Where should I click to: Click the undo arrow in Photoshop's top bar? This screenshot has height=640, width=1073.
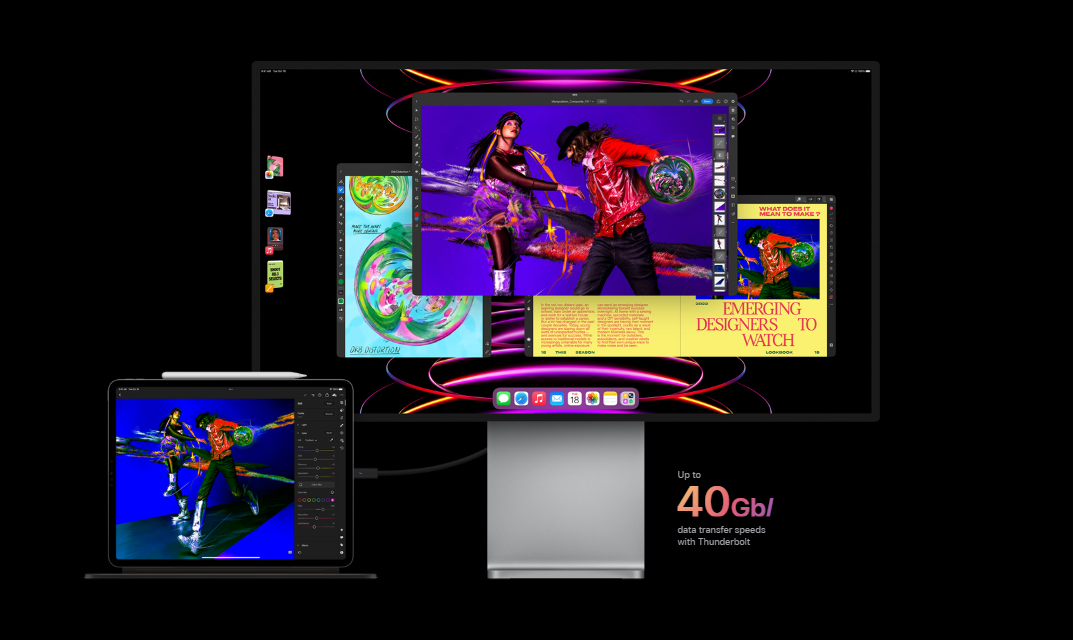[683, 101]
